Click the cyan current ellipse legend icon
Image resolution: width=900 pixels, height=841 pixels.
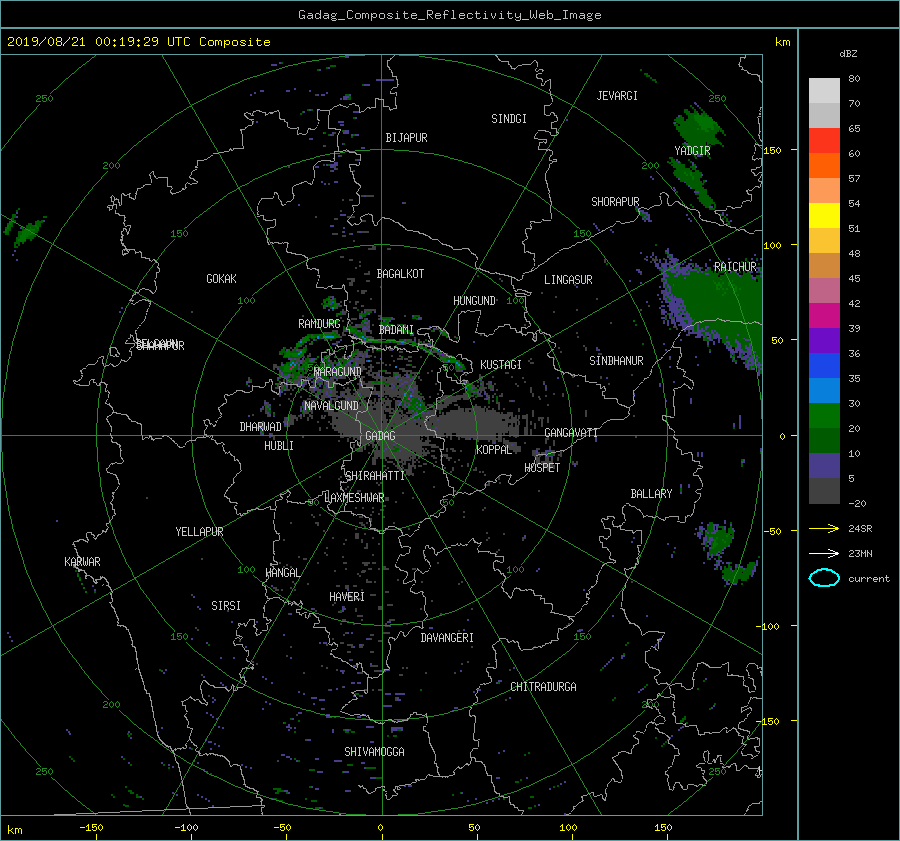coord(824,578)
